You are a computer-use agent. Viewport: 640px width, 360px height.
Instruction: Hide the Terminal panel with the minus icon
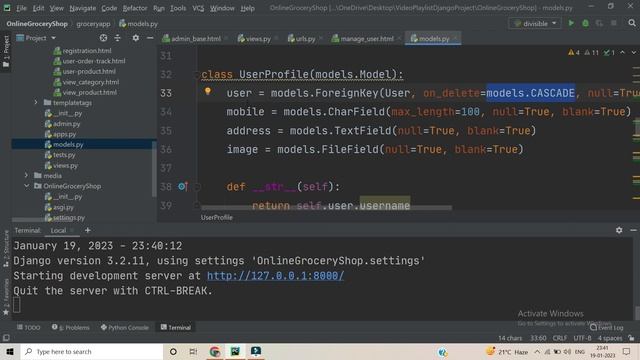click(633, 230)
